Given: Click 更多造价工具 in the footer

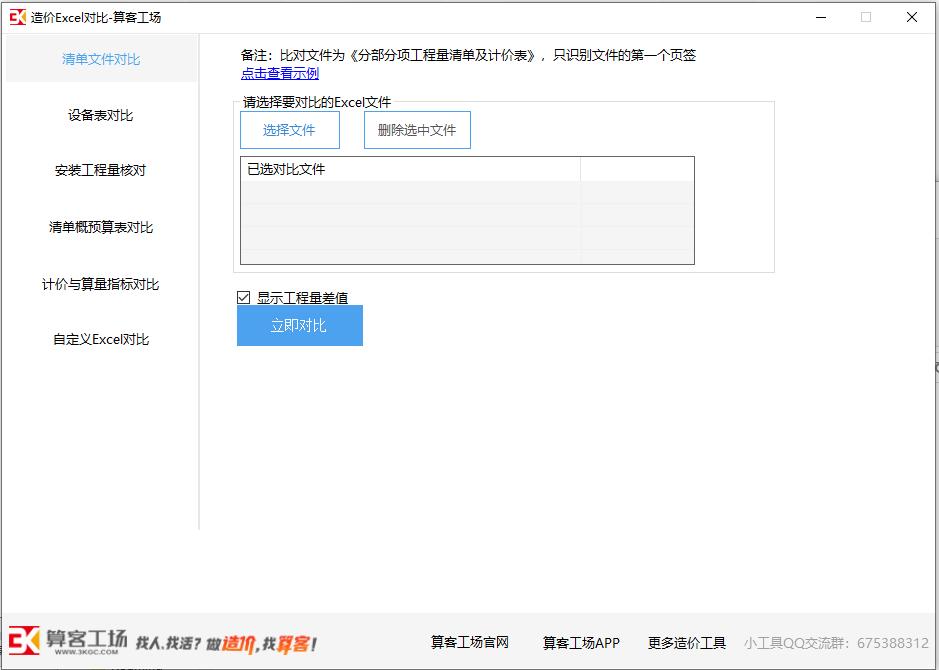Looking at the screenshot, I should pyautogui.click(x=687, y=642).
